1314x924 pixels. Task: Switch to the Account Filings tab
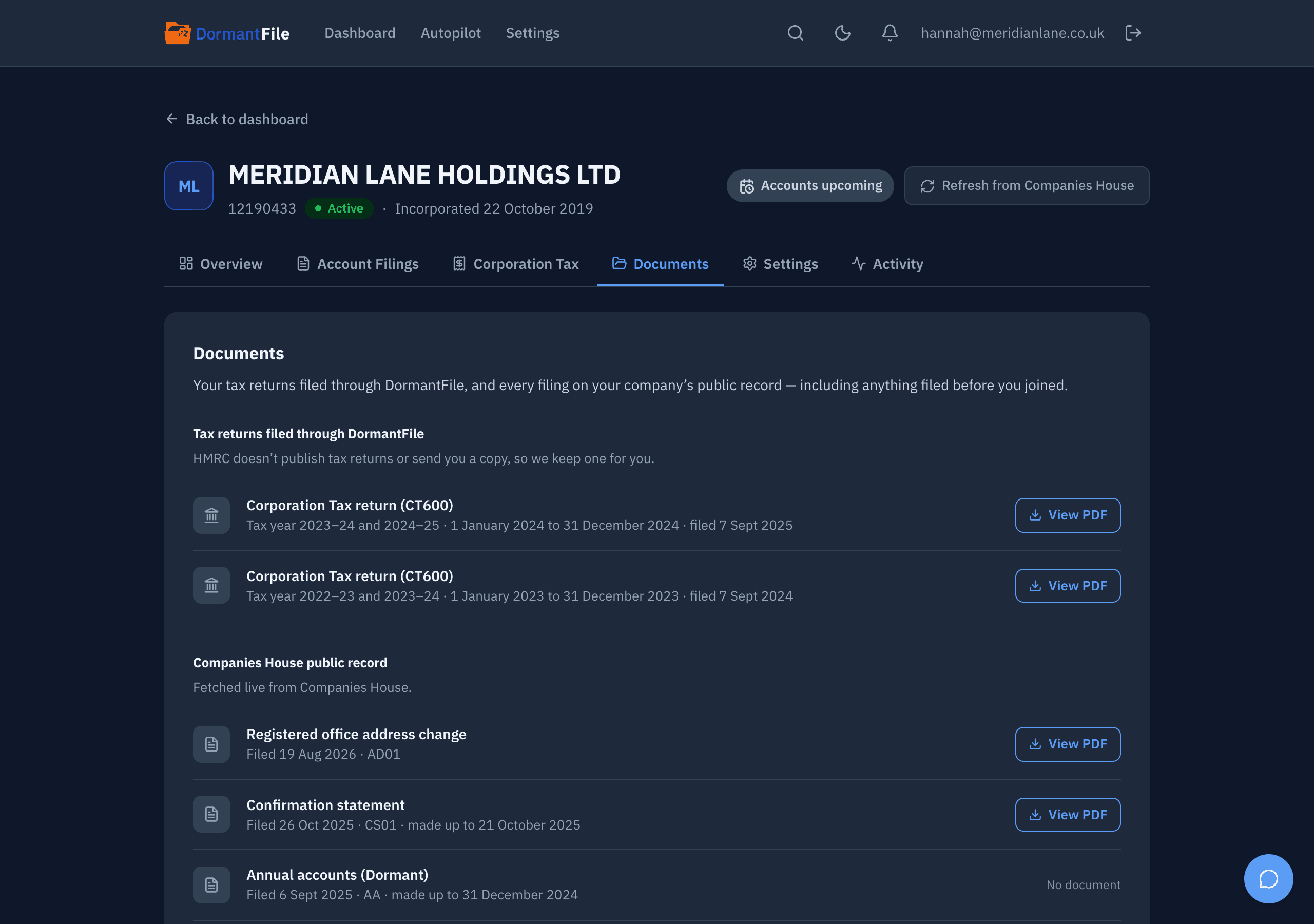[358, 264]
